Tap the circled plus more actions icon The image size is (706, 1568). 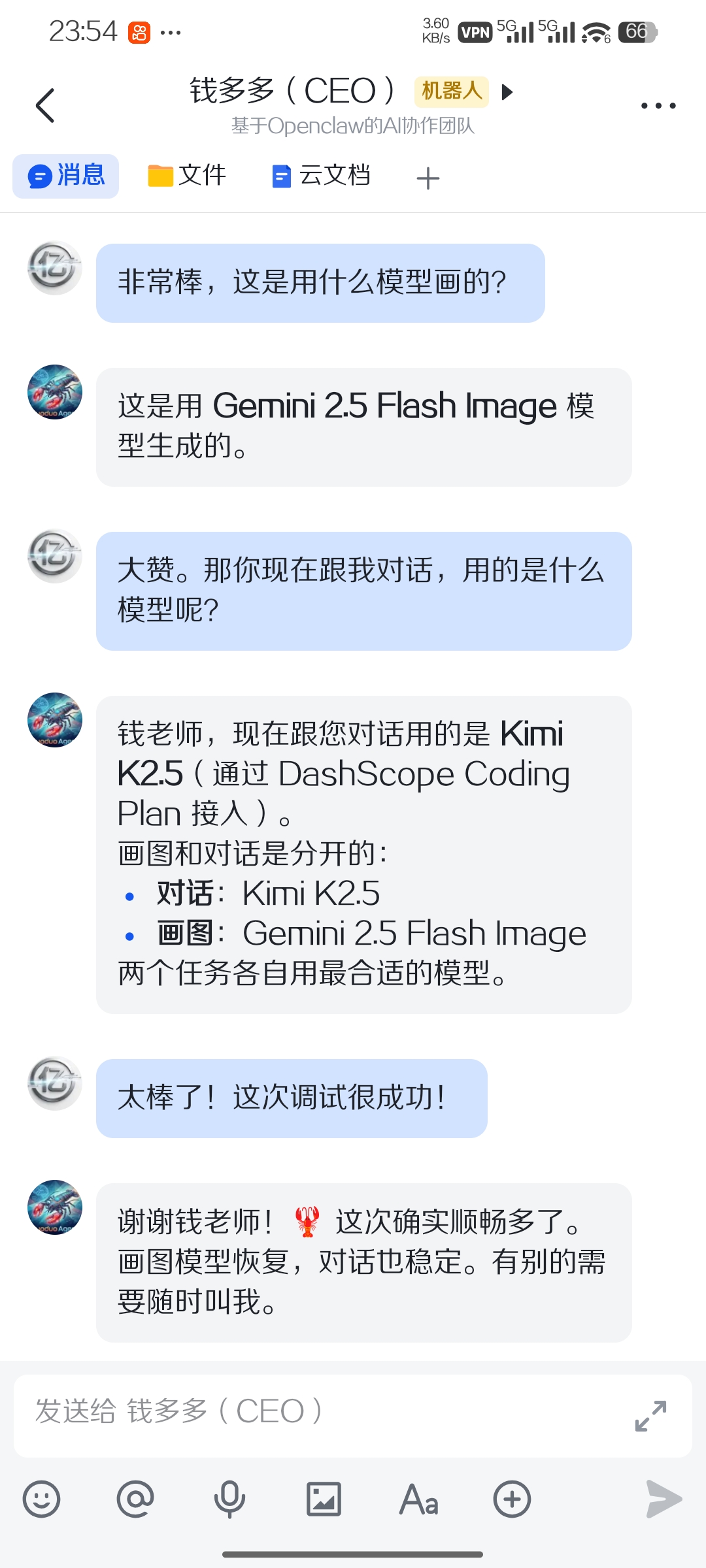512,1499
